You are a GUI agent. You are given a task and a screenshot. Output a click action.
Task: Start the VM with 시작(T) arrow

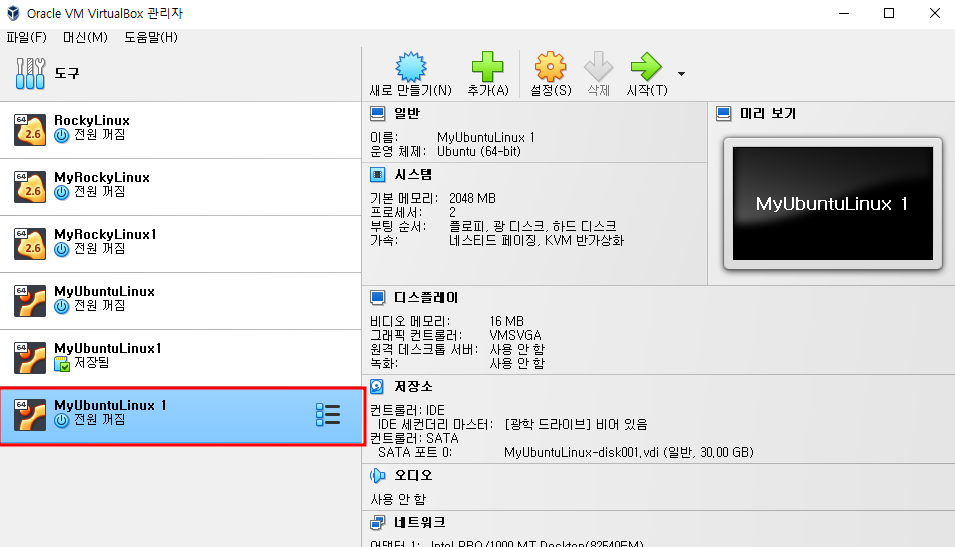point(646,66)
